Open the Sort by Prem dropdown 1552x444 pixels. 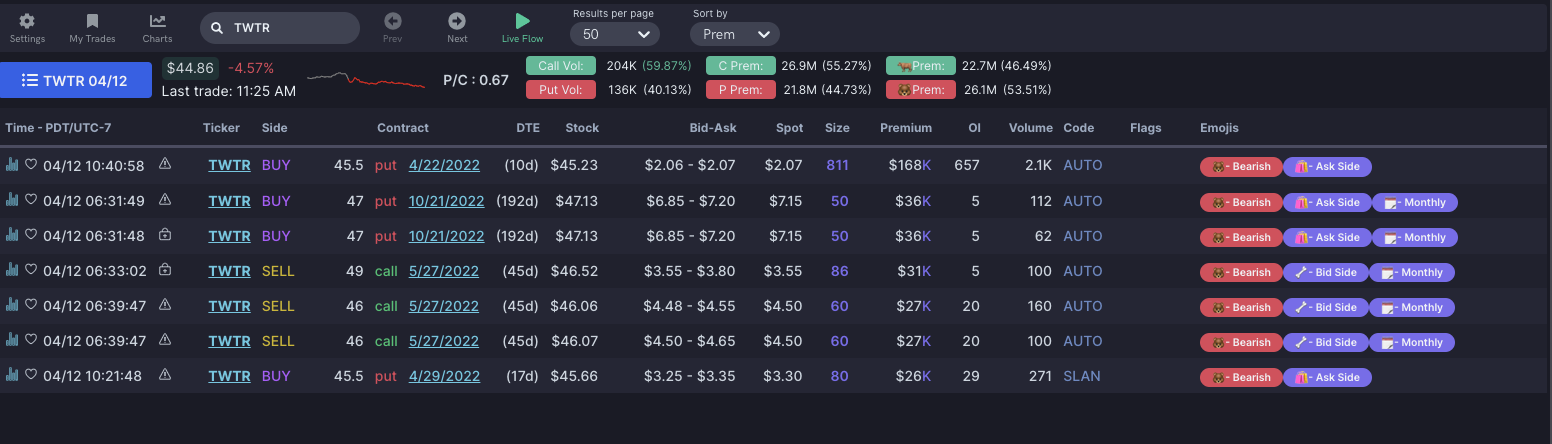[x=735, y=34]
